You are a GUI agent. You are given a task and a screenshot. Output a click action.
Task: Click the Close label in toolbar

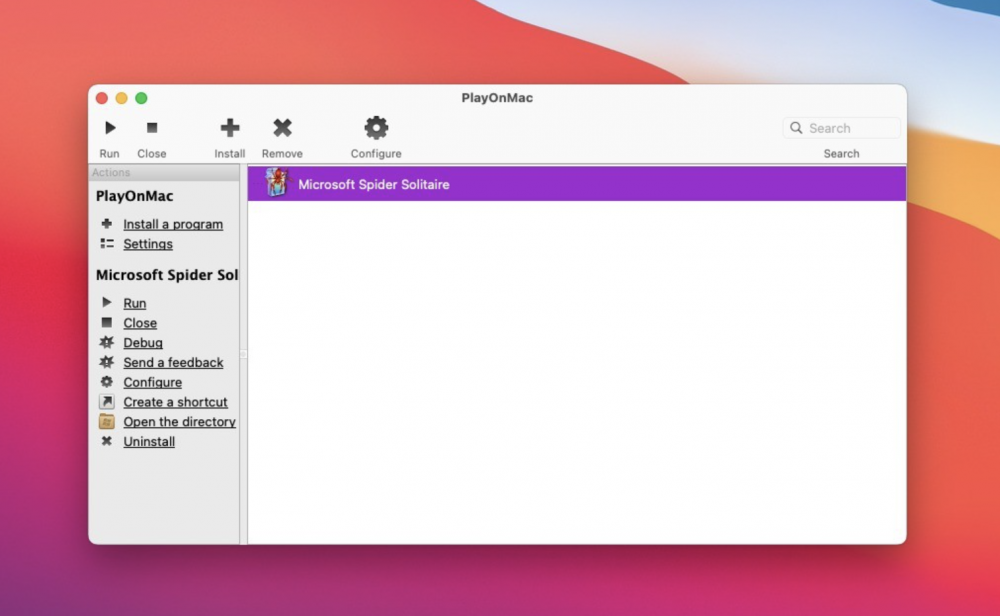pos(151,154)
